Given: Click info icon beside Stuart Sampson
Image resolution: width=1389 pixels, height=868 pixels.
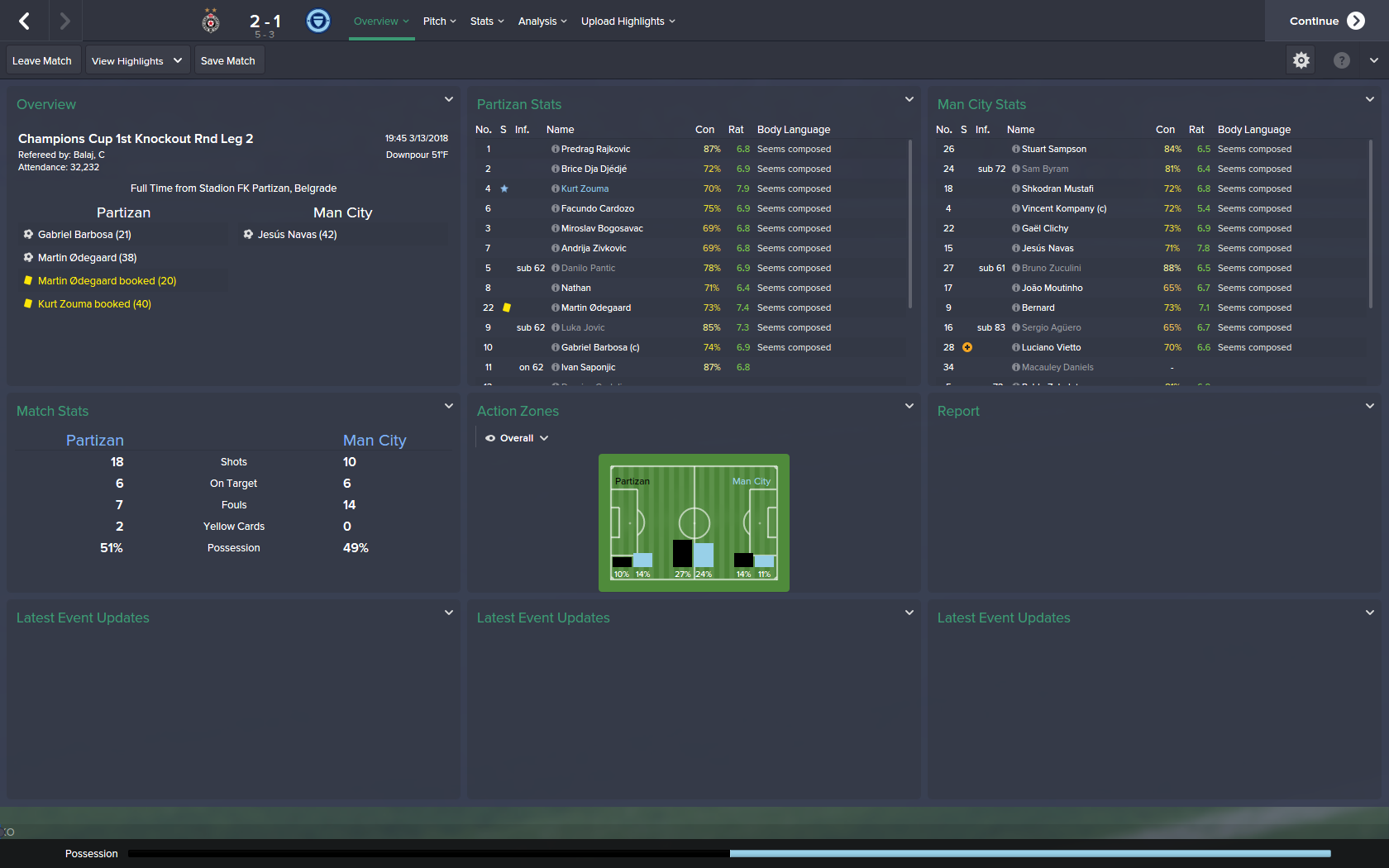Looking at the screenshot, I should pyautogui.click(x=1016, y=149).
